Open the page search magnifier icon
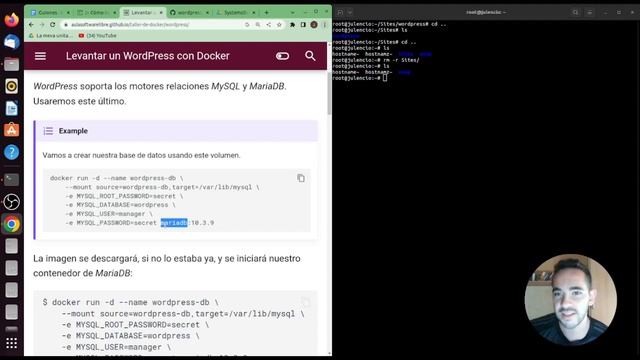The width and height of the screenshot is (640, 360). tap(310, 56)
